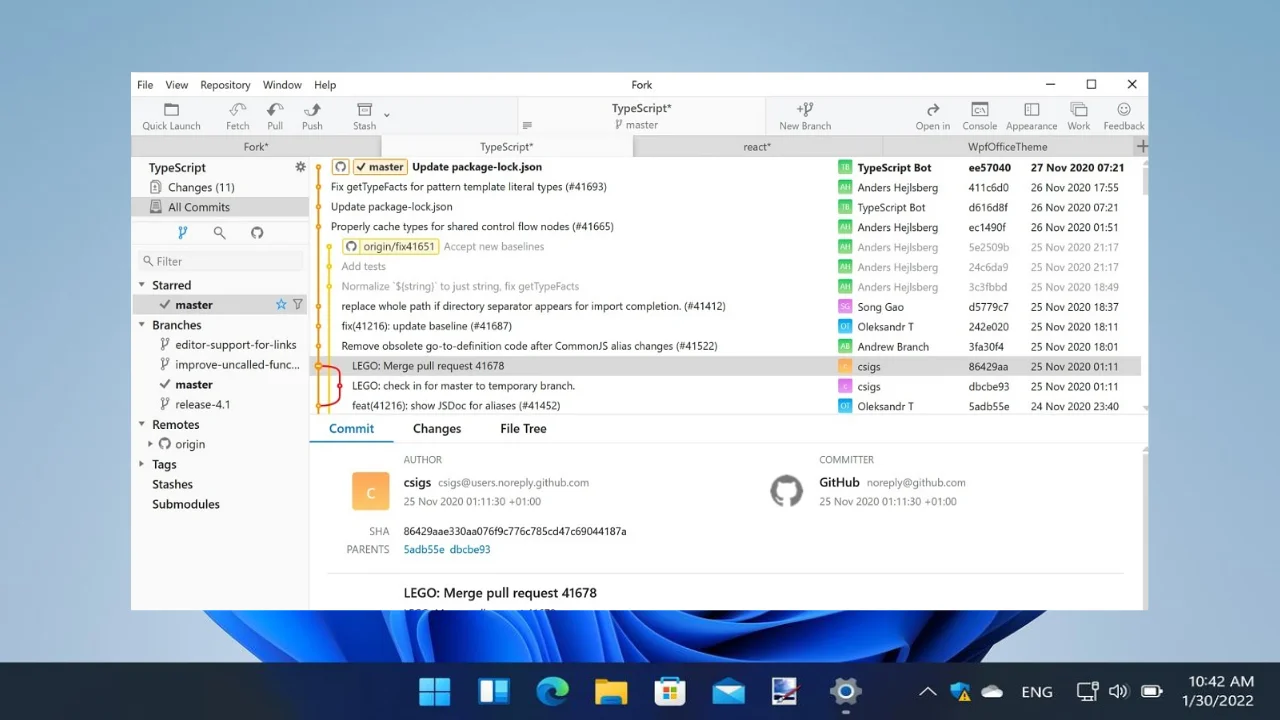Click the origin/fix41651 branch label
1280x720 pixels.
391,247
